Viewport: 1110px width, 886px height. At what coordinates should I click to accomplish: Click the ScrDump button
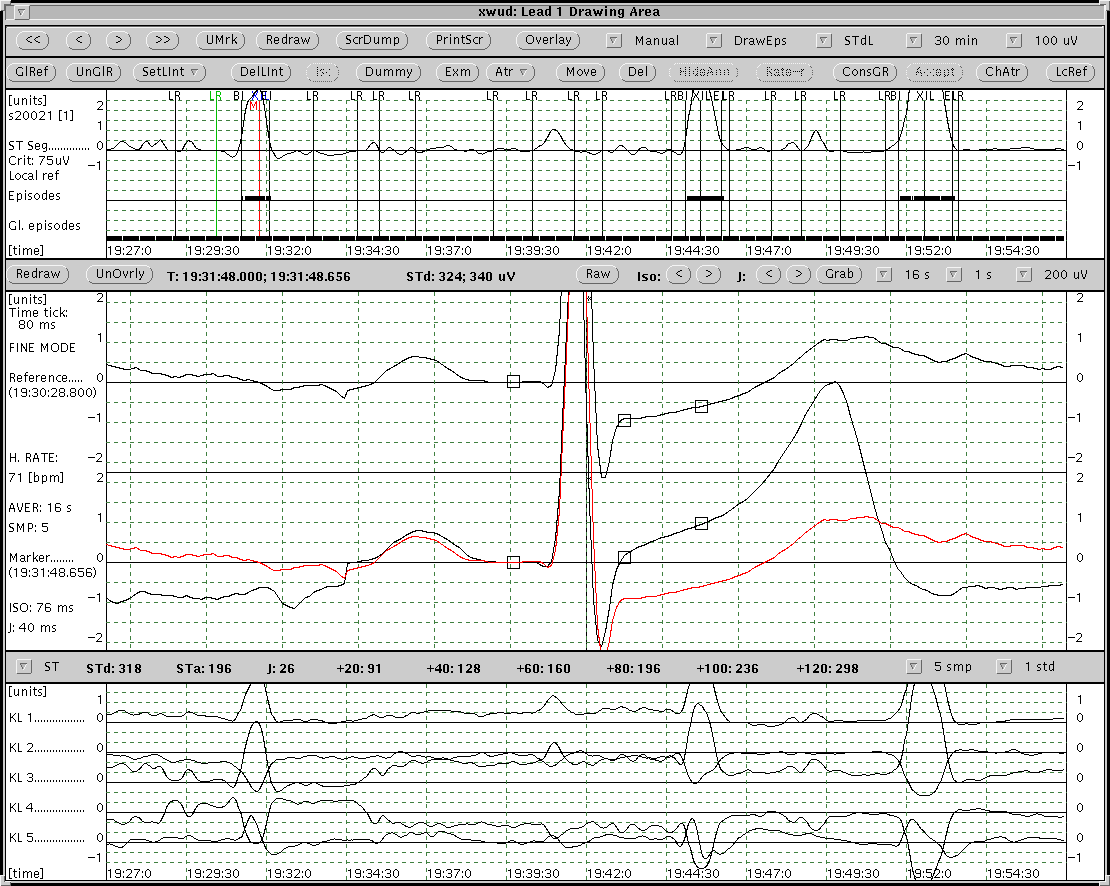tap(371, 40)
